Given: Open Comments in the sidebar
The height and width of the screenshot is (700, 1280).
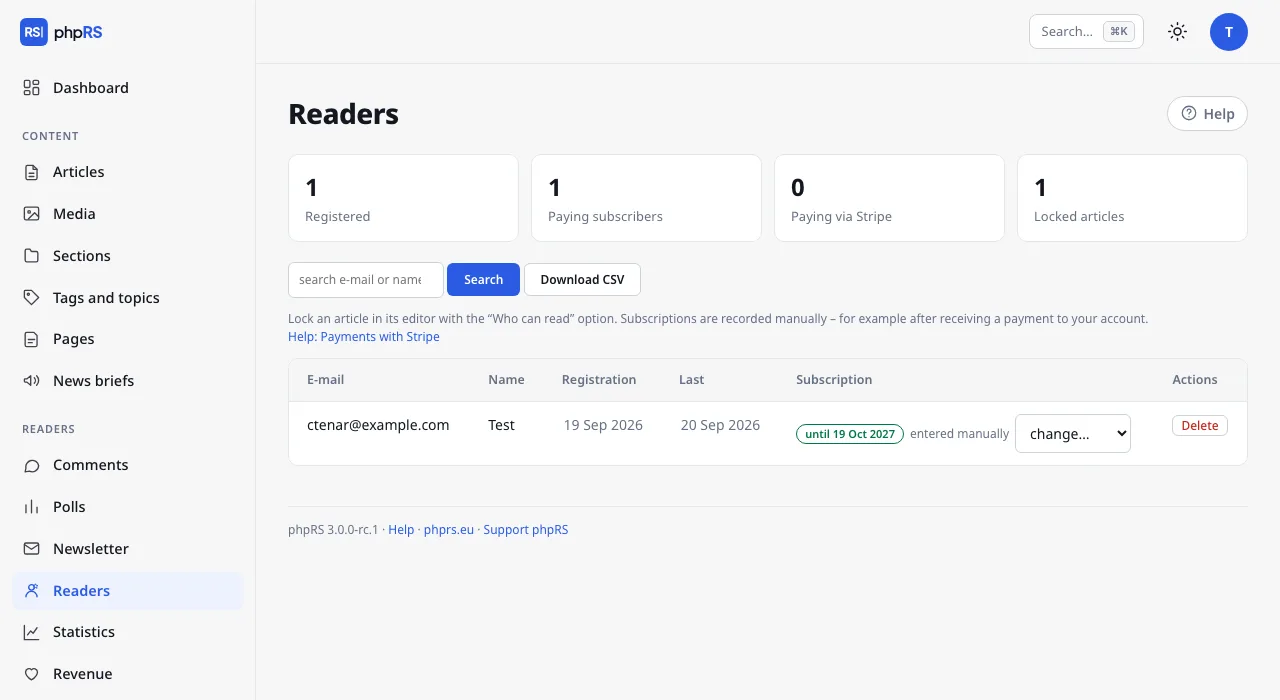Looking at the screenshot, I should (128, 465).
